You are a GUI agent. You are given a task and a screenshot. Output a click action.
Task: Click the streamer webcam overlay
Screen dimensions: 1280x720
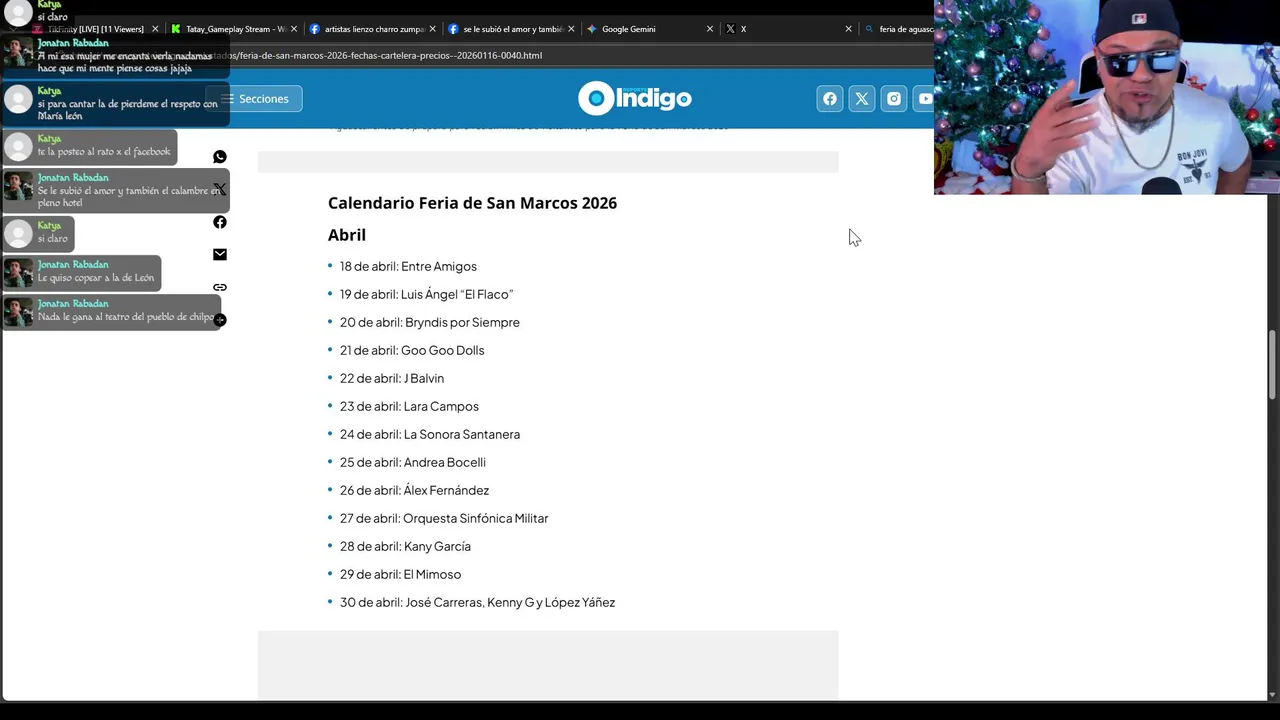pos(1107,97)
